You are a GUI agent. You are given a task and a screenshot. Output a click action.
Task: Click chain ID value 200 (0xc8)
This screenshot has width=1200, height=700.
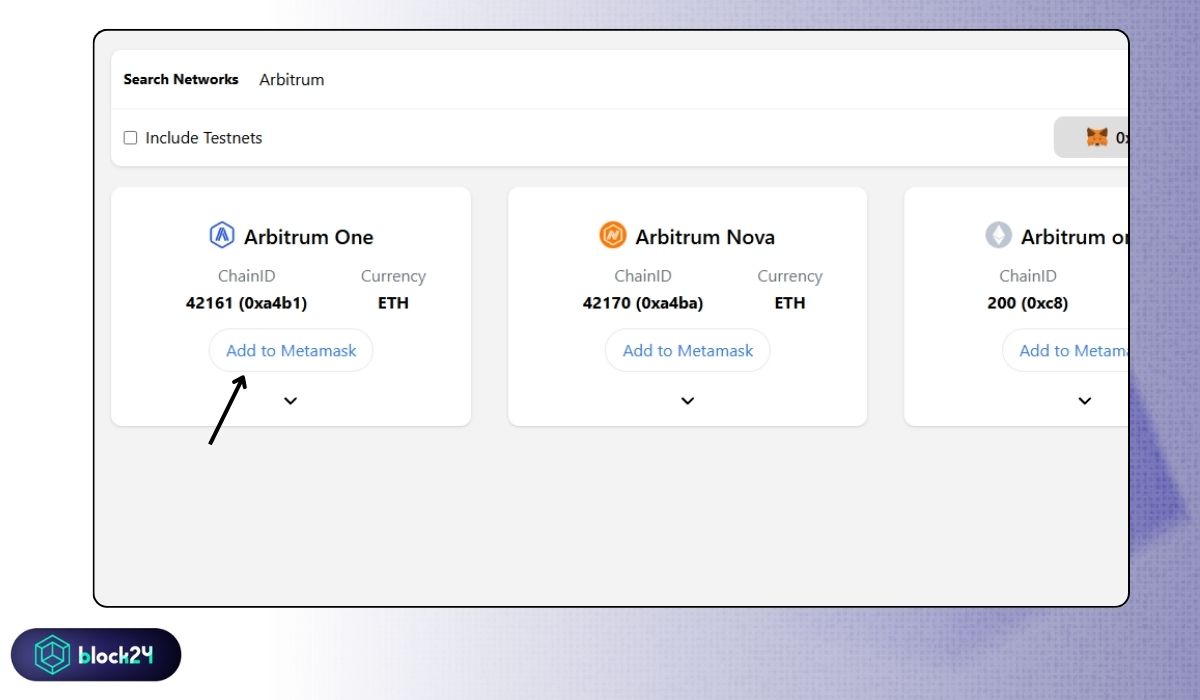coord(1027,303)
